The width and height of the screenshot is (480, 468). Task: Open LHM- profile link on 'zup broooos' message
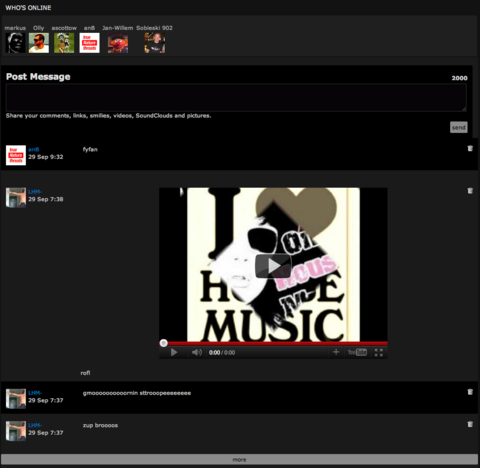point(35,425)
